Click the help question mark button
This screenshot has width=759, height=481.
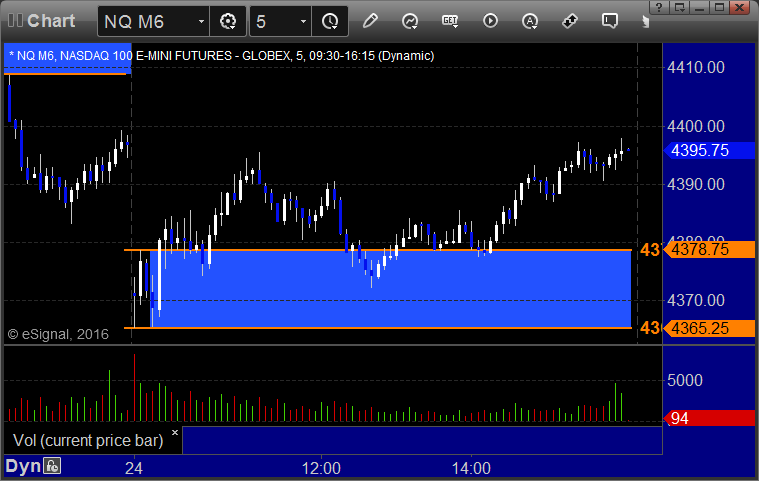pyautogui.click(x=659, y=7)
